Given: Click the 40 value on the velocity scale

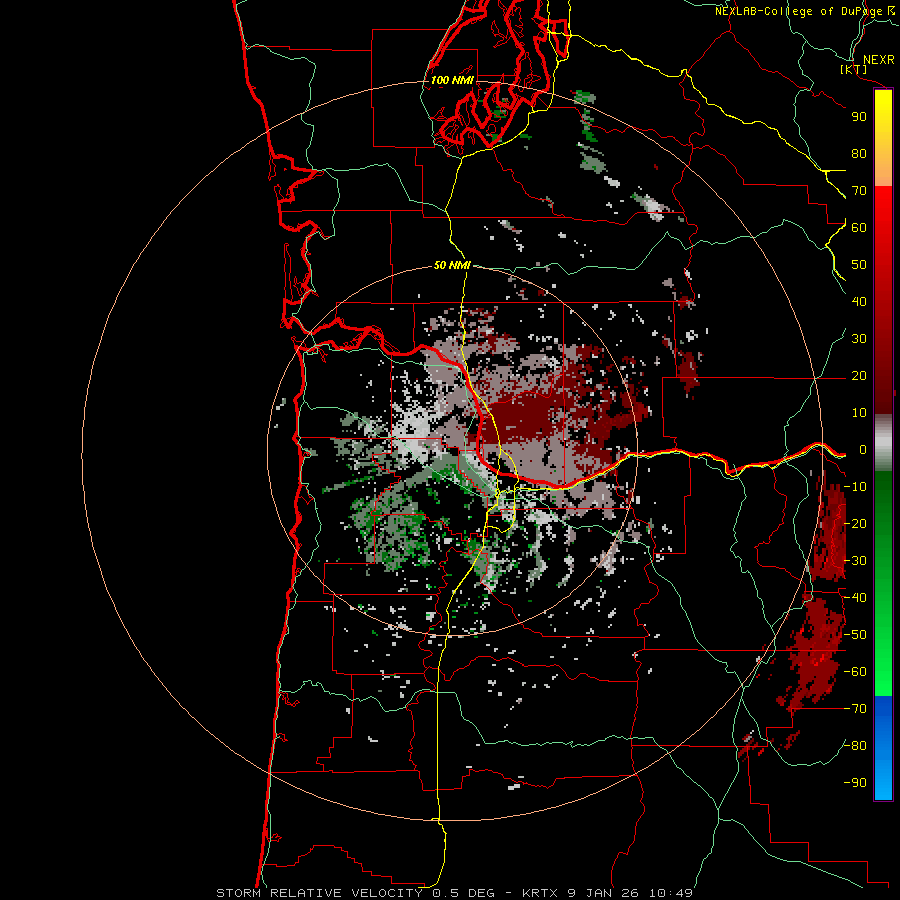Looking at the screenshot, I should [x=859, y=301].
